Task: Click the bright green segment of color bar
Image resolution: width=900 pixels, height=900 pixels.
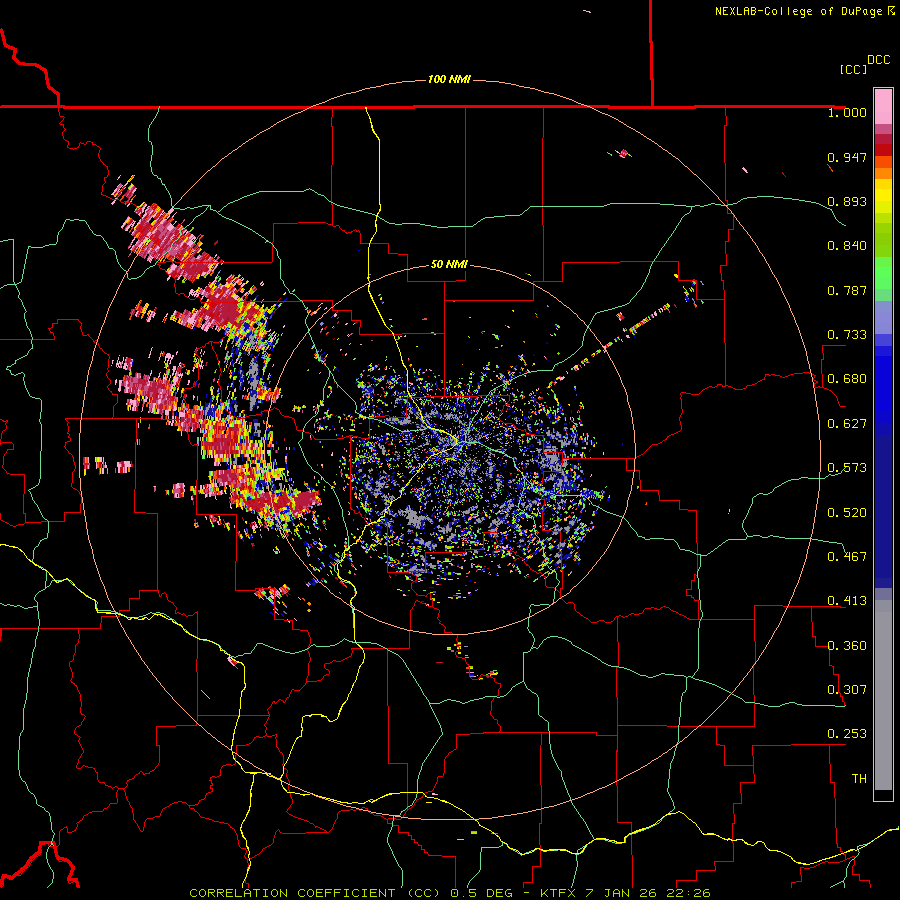Action: (883, 273)
